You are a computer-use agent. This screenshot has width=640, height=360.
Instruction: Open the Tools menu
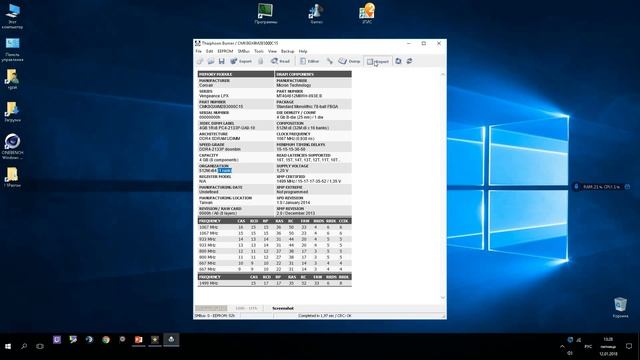click(x=259, y=51)
